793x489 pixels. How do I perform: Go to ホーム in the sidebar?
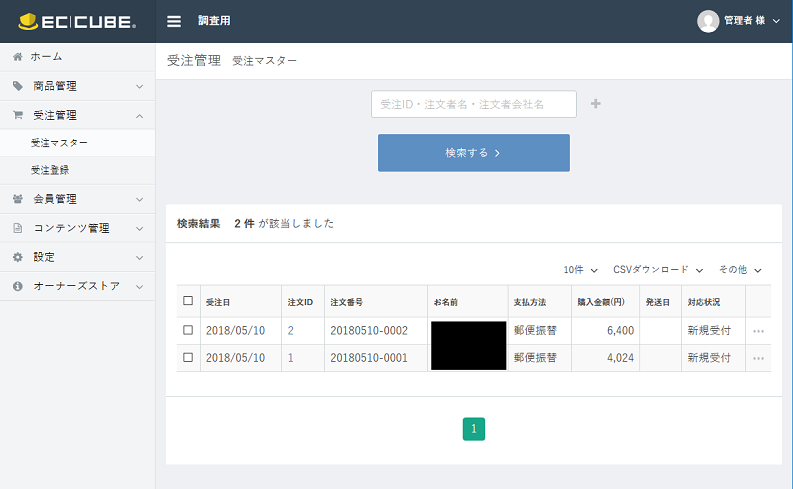coord(77,57)
